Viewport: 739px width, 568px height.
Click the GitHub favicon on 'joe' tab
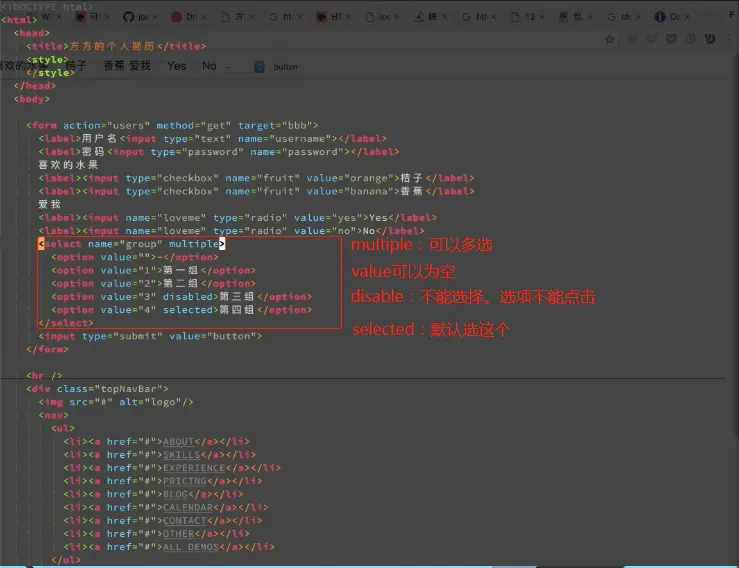(129, 17)
